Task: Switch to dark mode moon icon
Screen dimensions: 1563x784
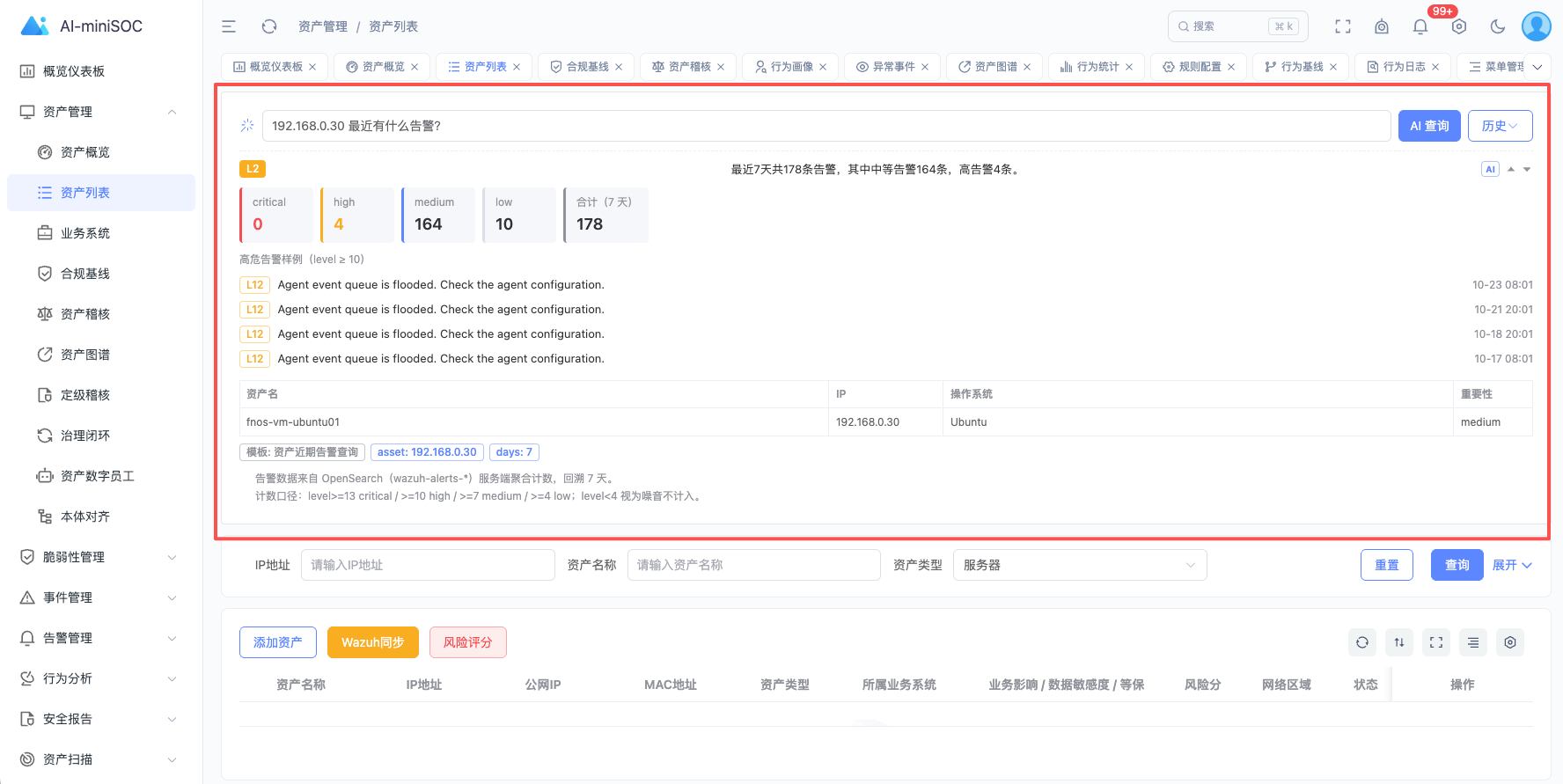Action: (x=1498, y=26)
